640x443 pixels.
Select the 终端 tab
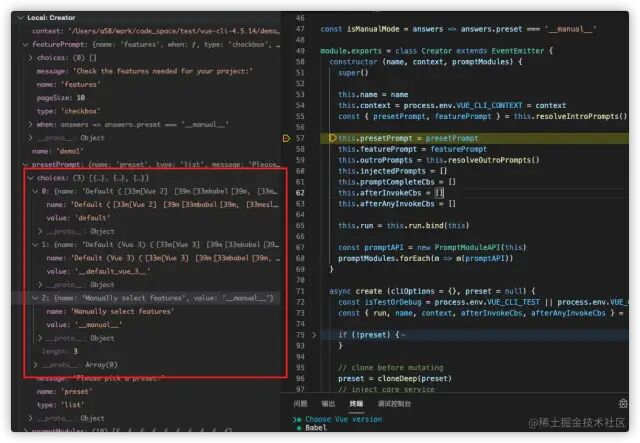356,404
